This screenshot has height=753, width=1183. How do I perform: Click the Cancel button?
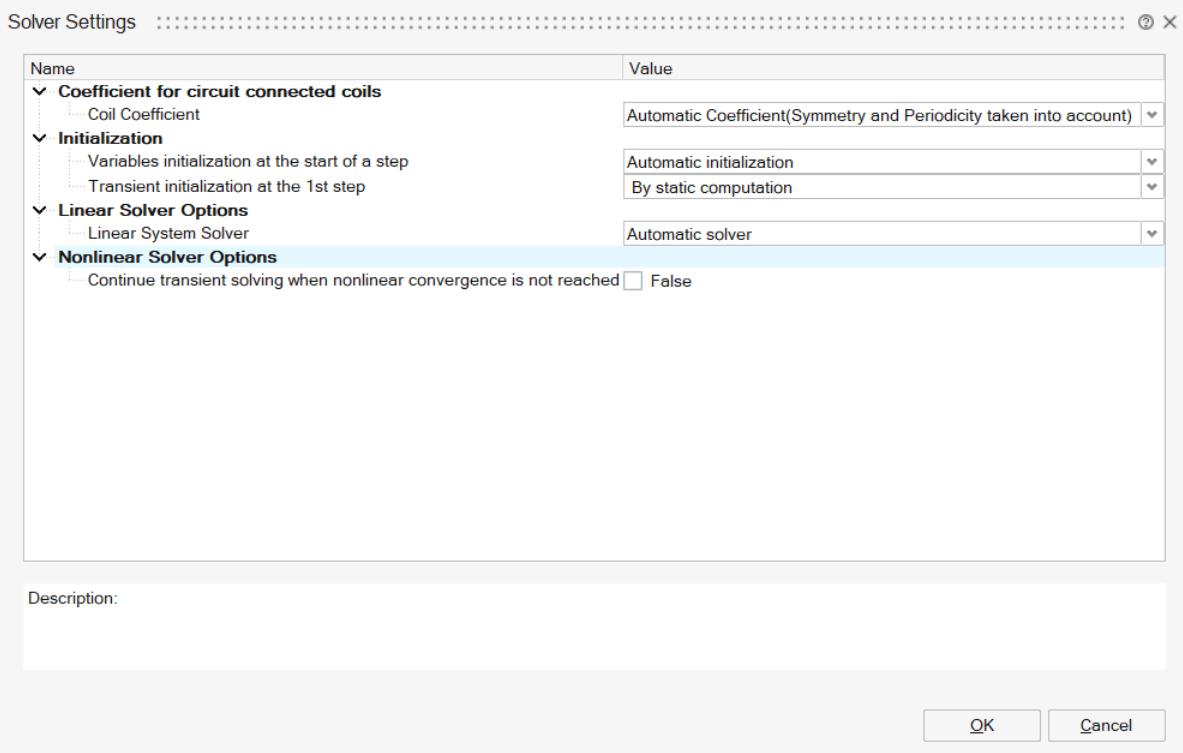1106,726
